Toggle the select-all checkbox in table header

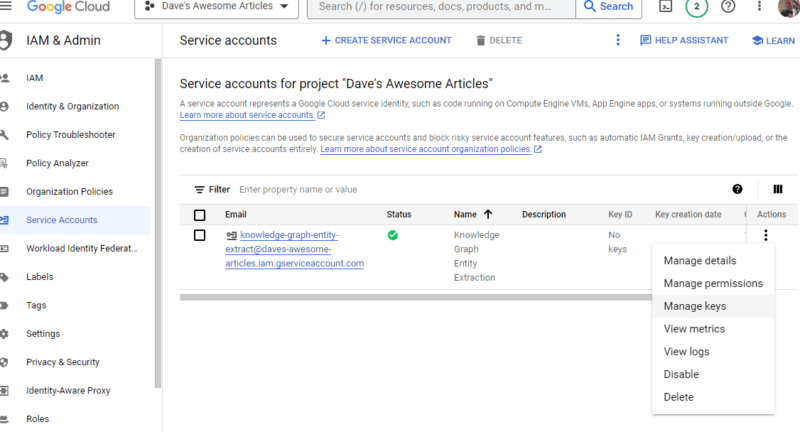coord(200,215)
